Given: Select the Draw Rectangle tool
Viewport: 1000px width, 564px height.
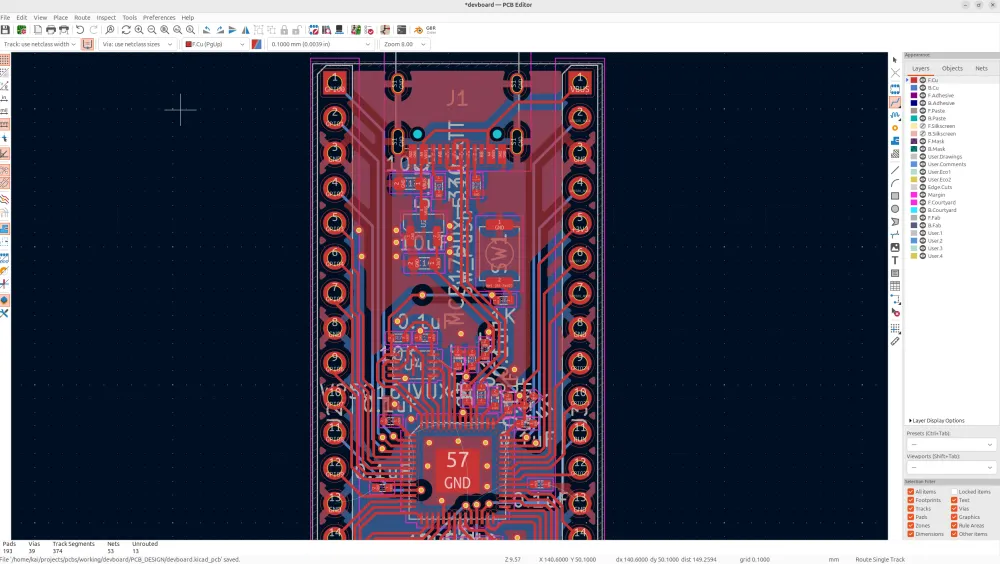Looking at the screenshot, I should 895,196.
